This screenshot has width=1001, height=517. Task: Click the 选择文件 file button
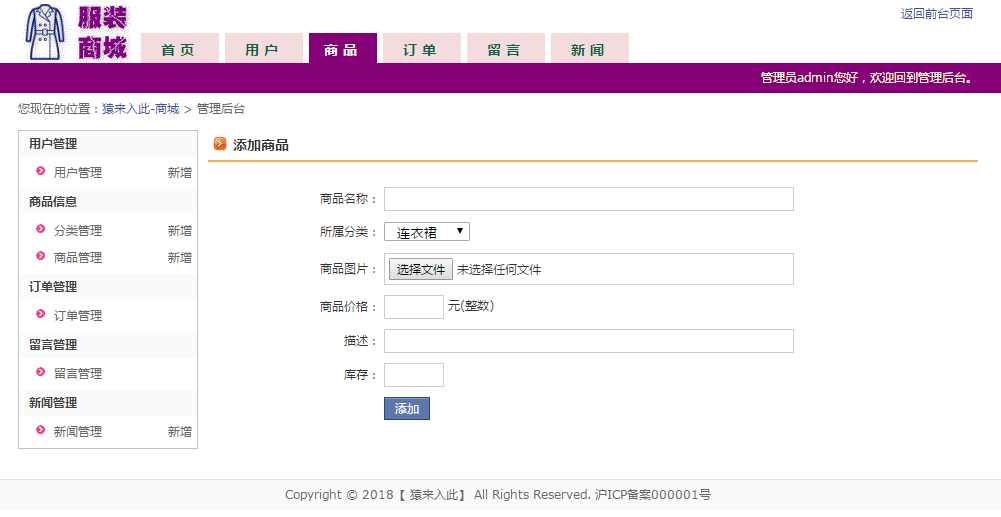tap(421, 269)
